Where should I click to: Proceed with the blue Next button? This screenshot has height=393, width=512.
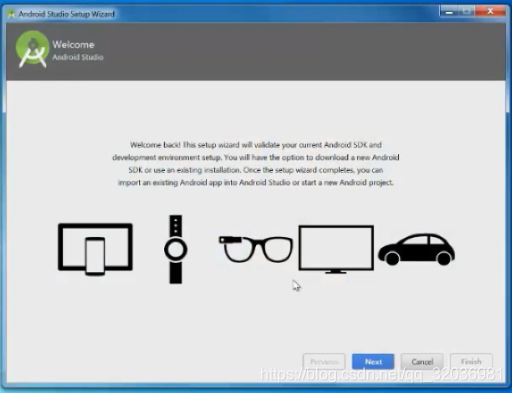tap(373, 362)
